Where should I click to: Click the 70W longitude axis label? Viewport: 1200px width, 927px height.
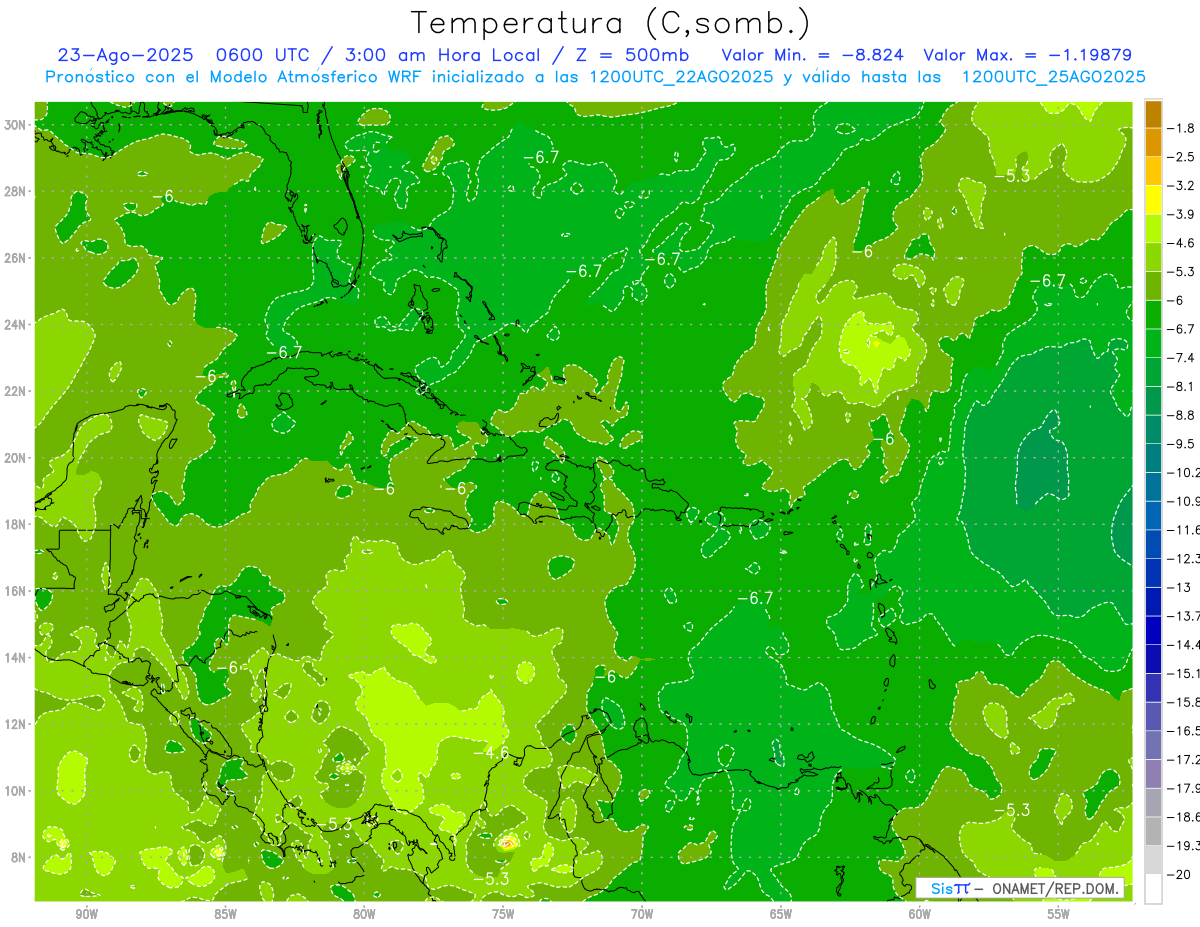[x=642, y=915]
